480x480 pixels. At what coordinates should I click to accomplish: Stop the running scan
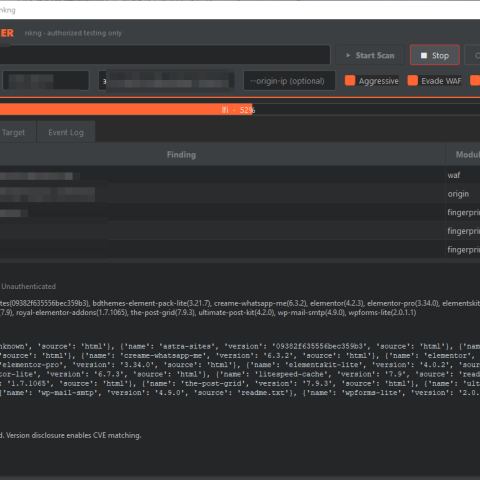[x=435, y=55]
